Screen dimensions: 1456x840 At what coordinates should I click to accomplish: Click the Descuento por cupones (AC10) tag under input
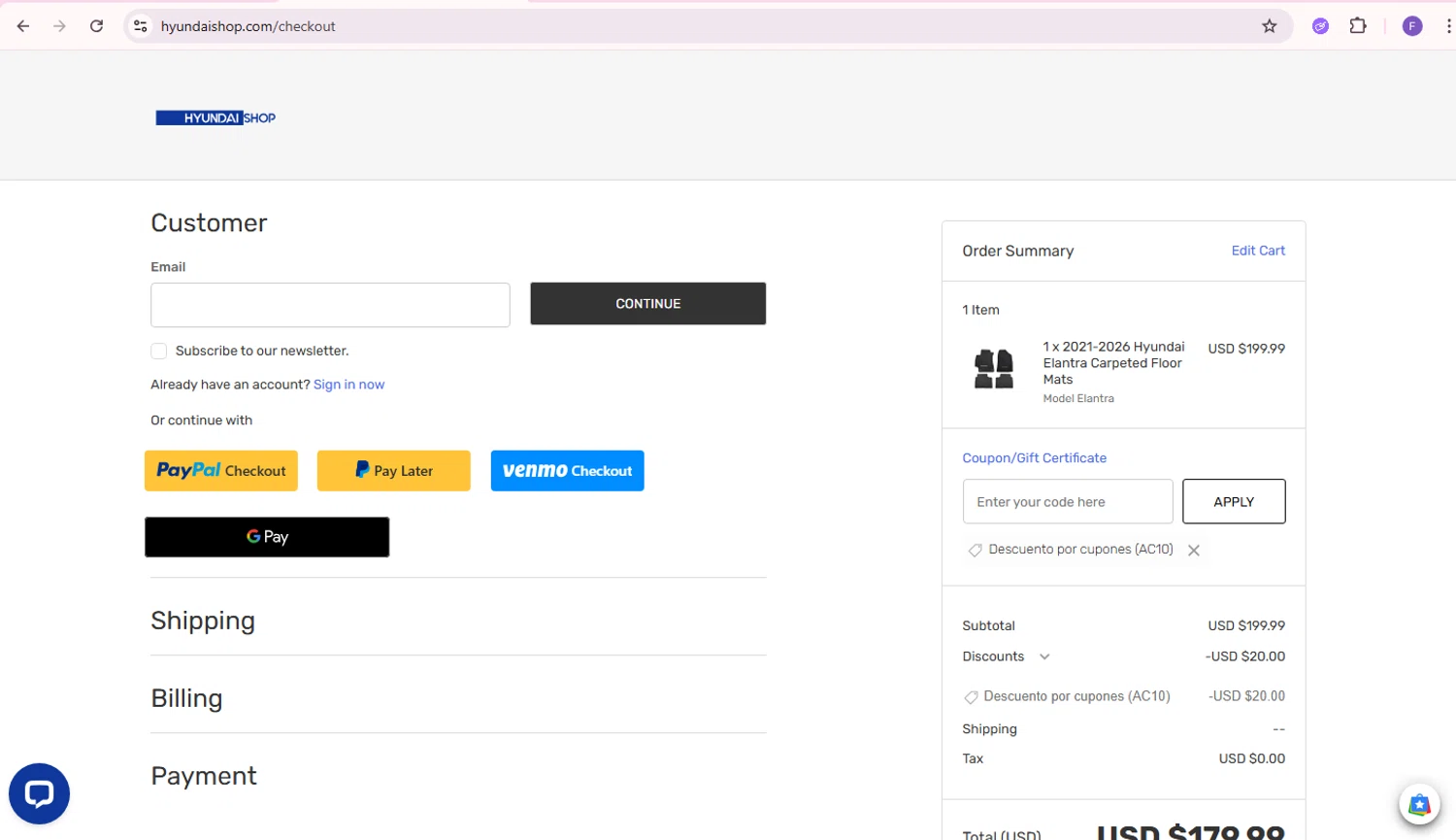pos(1080,550)
